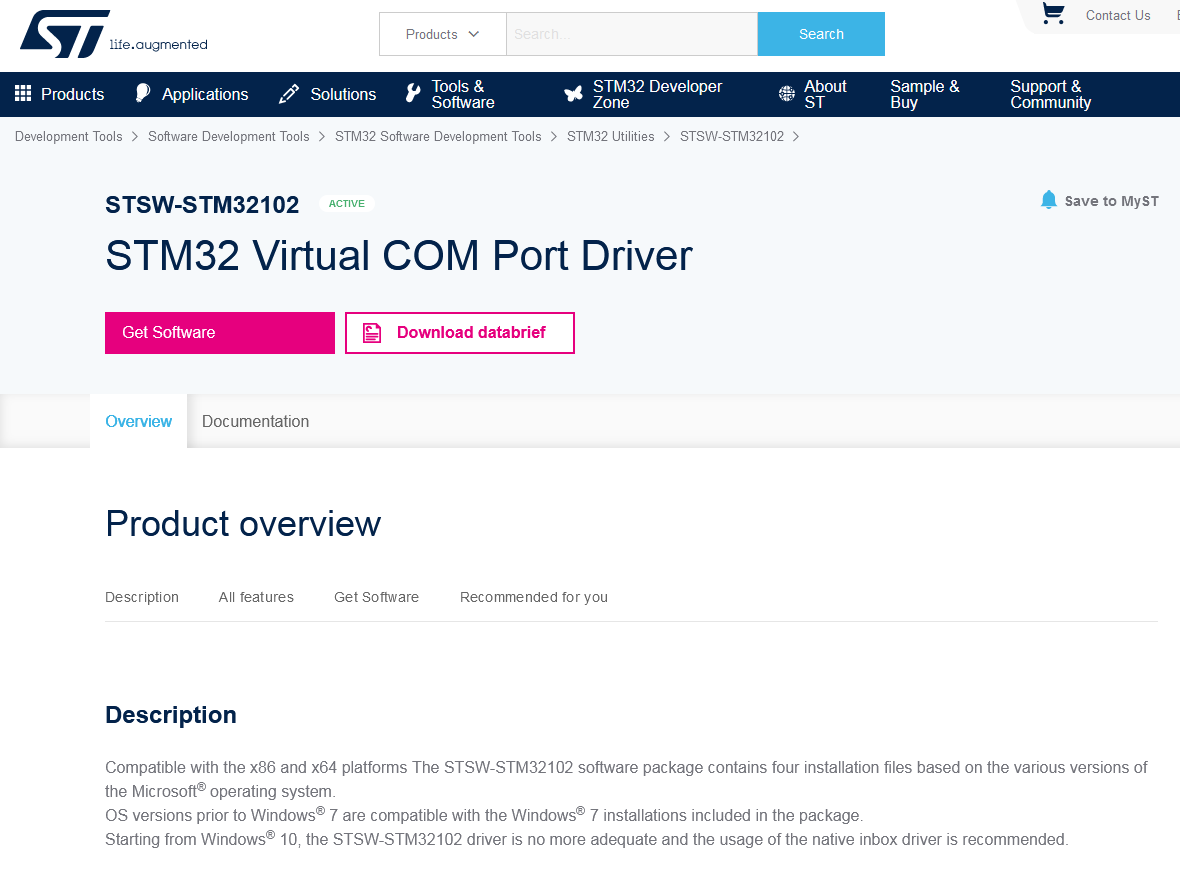Click the blue Search button
The height and width of the screenshot is (870, 1180).
click(821, 34)
